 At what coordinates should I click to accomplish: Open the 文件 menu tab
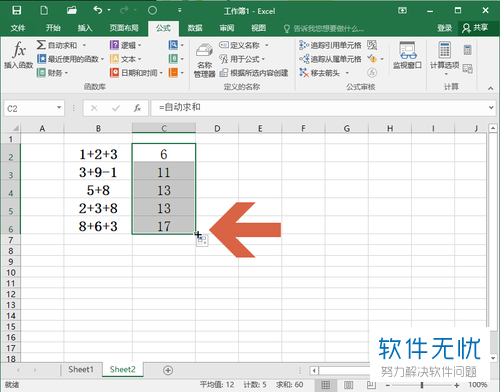(x=18, y=28)
